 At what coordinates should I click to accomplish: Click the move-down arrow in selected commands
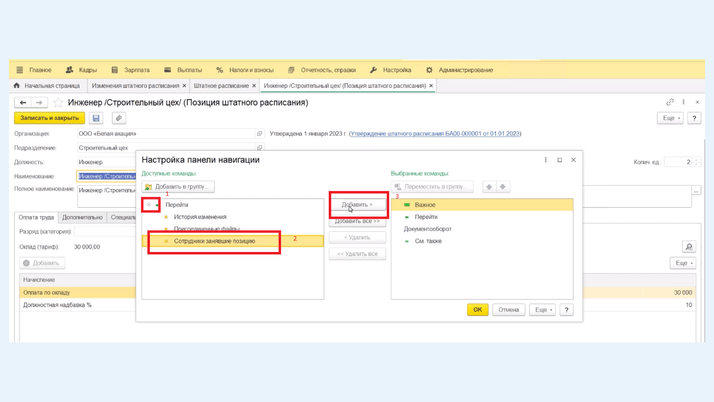[x=503, y=187]
